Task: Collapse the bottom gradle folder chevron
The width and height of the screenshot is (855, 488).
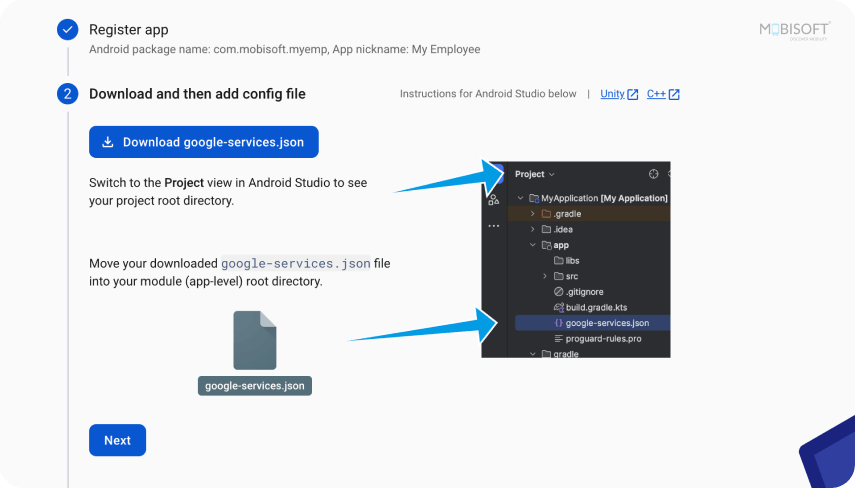Action: [x=533, y=354]
